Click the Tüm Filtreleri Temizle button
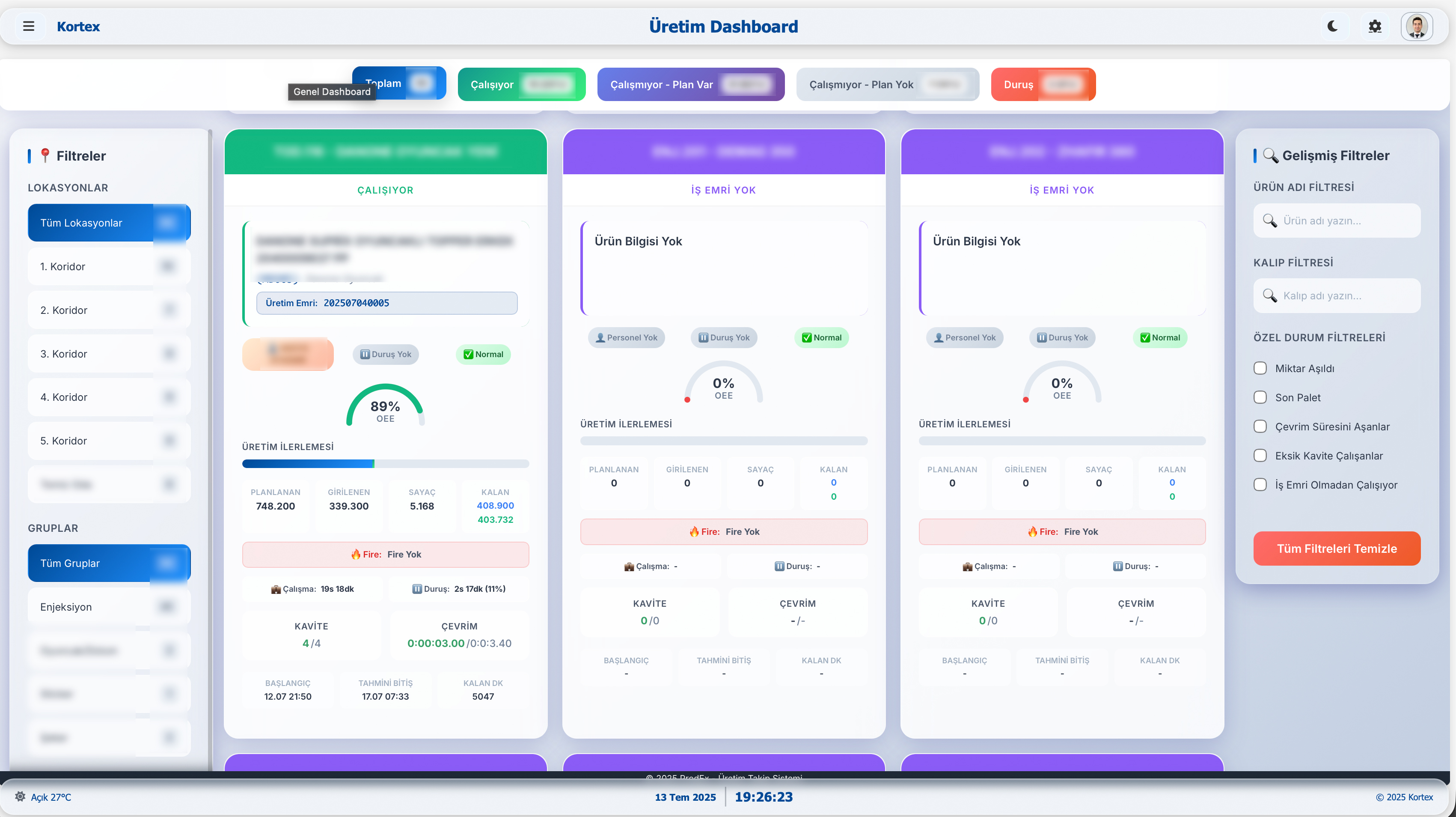Viewport: 1456px width, 817px height. tap(1337, 549)
